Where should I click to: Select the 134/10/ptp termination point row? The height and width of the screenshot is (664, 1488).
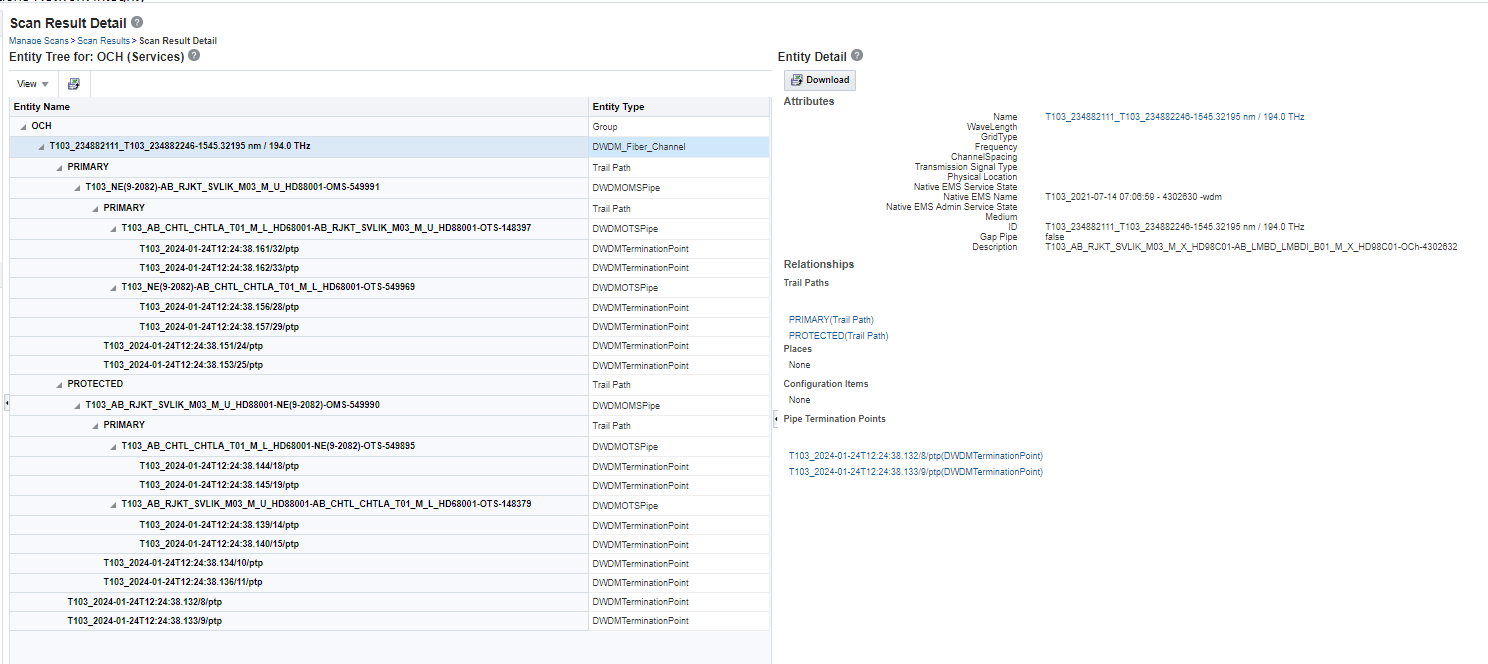389,564
